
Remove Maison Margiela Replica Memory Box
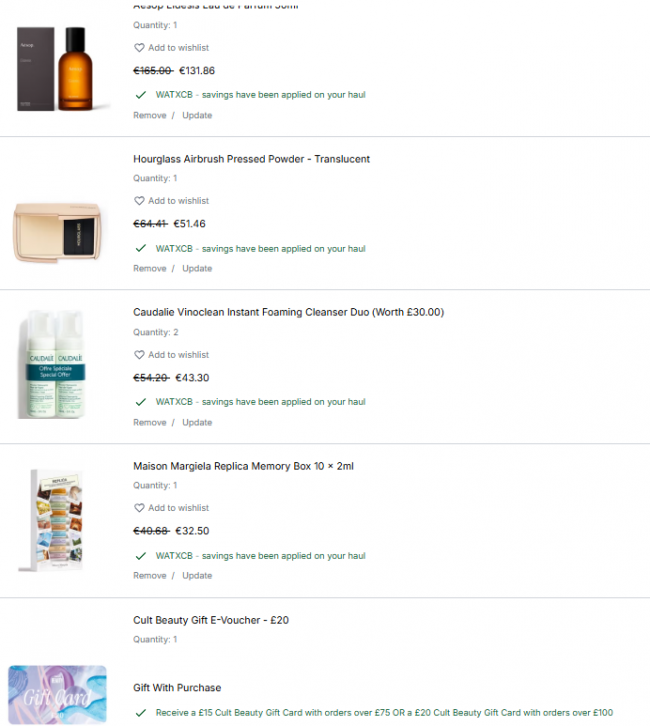(150, 576)
